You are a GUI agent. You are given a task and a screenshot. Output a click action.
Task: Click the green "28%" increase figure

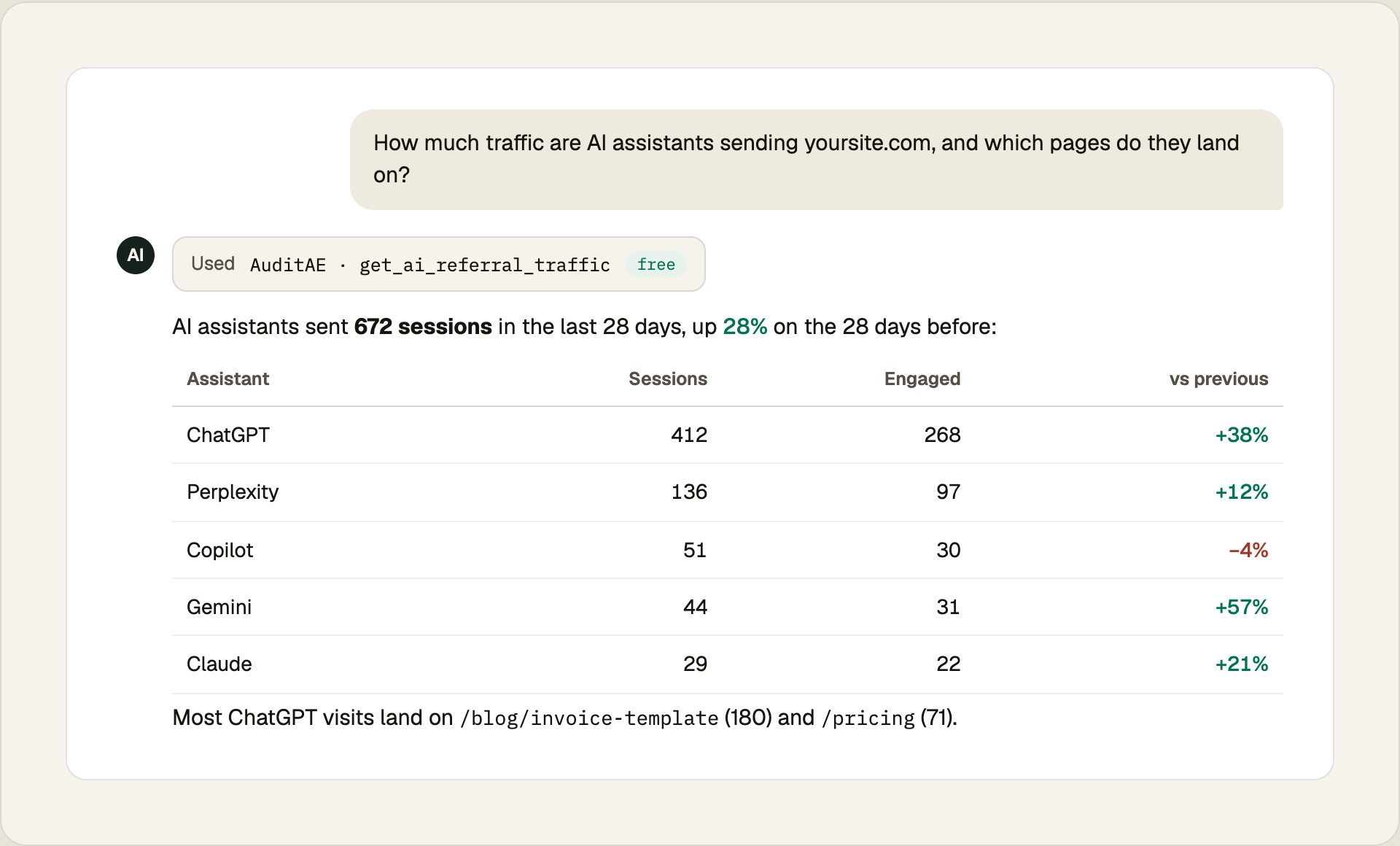(x=744, y=327)
